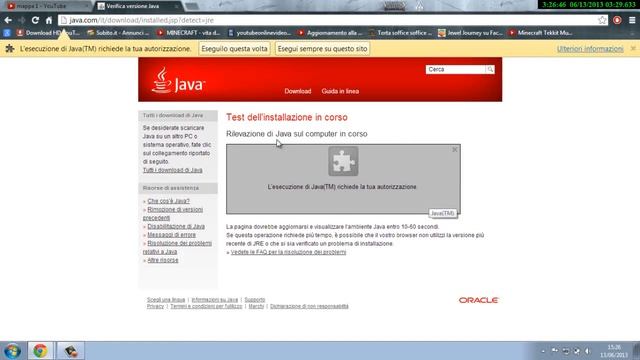
Task: Click the Marchi footer link
Action: click(256, 306)
